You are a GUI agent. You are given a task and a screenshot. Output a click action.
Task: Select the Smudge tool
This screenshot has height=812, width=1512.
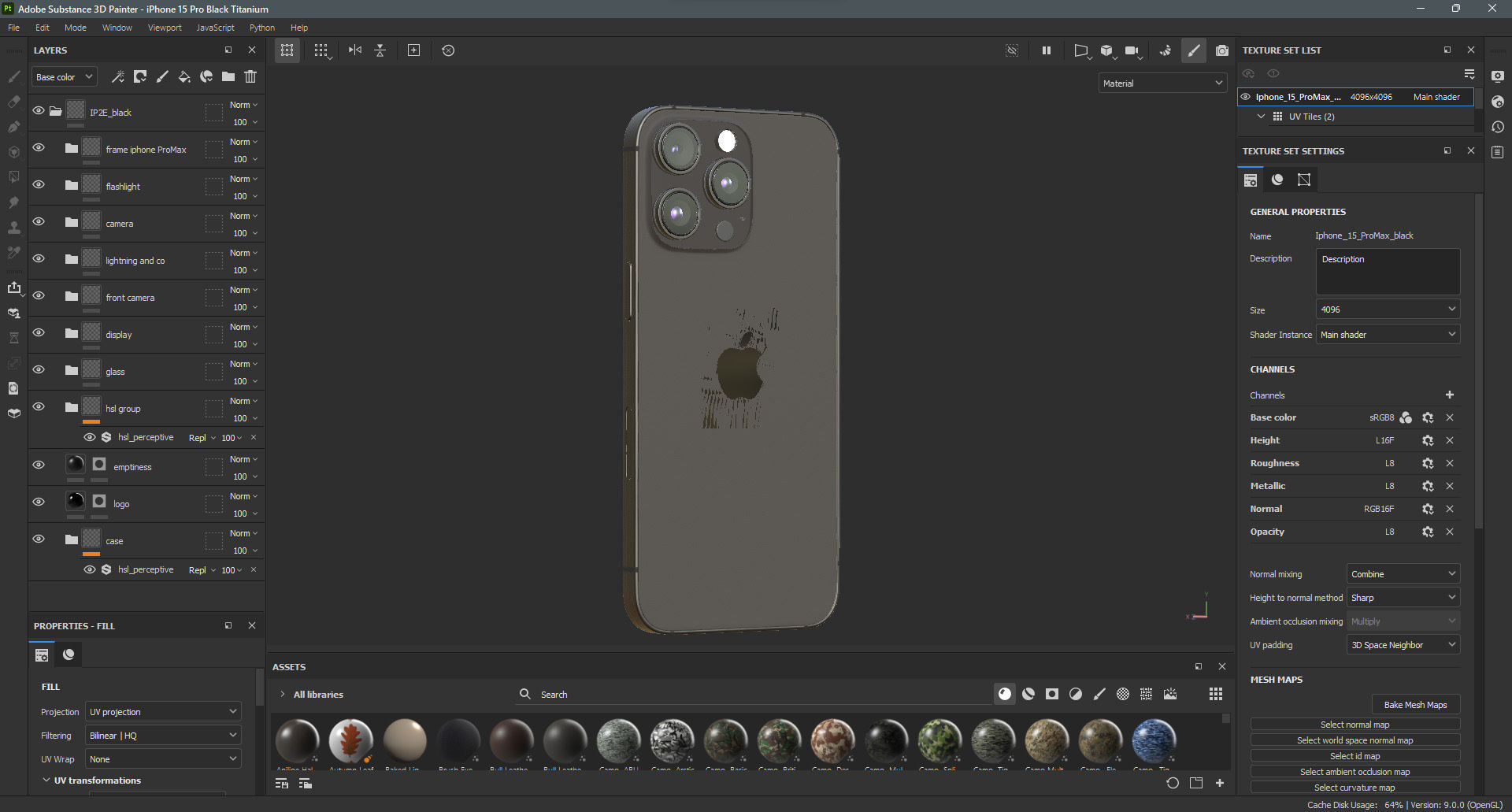[13, 202]
